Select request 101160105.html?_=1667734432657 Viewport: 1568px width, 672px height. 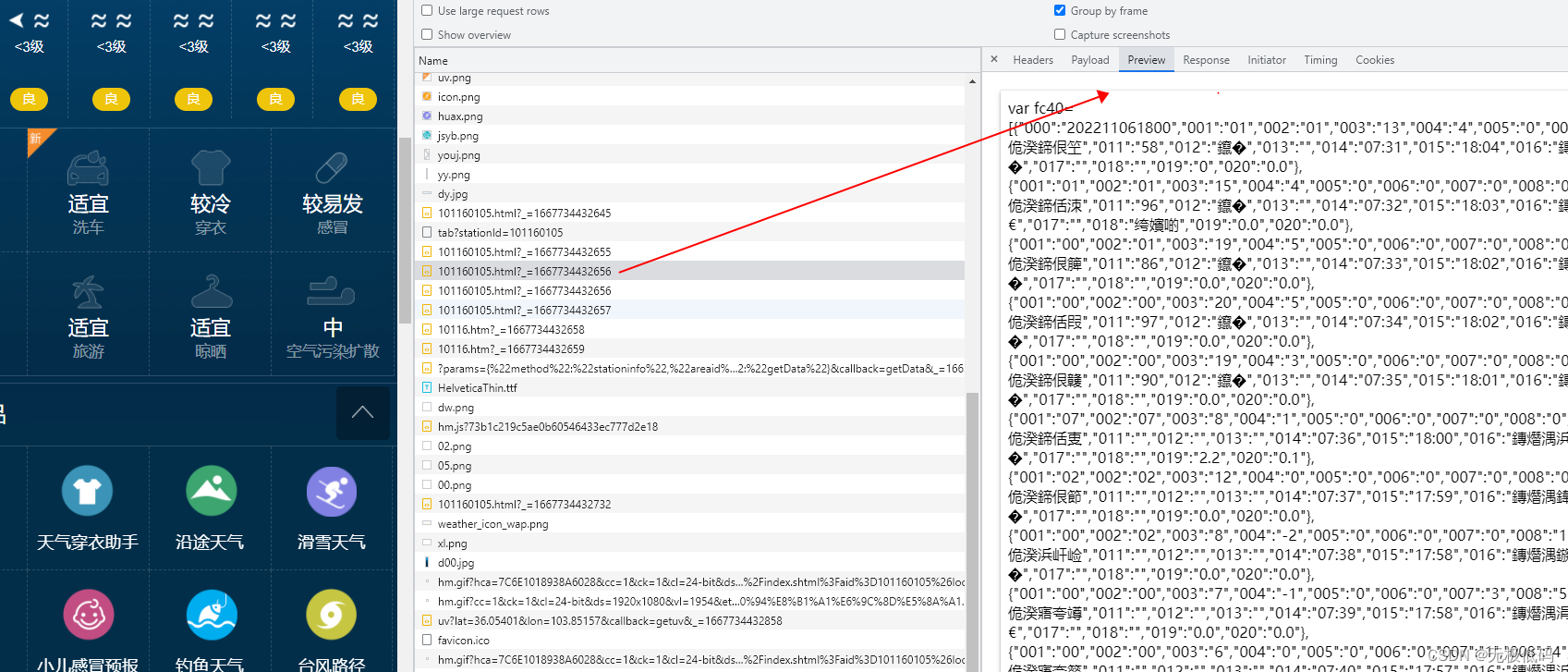pyautogui.click(x=689, y=311)
